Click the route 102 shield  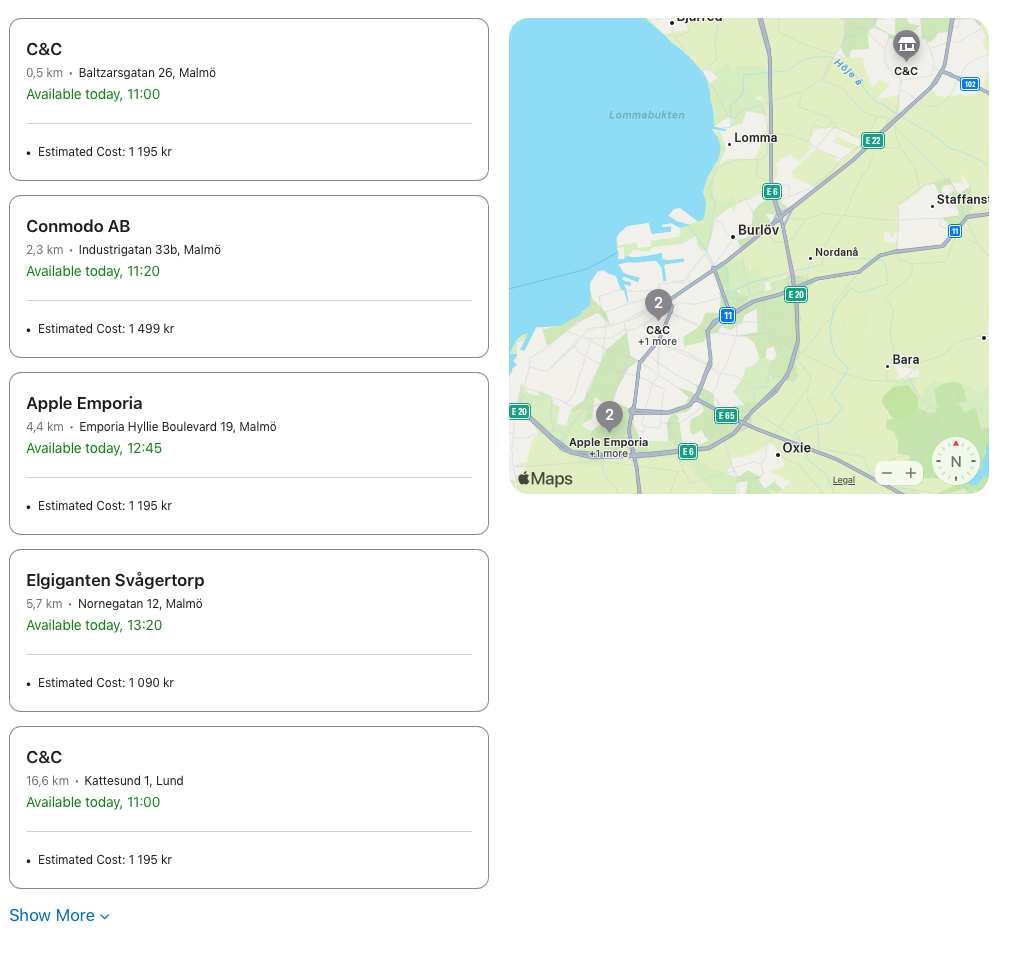pyautogui.click(x=970, y=84)
